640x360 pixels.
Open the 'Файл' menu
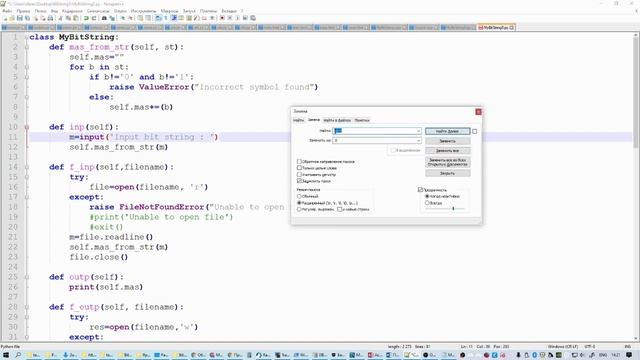[7, 11]
